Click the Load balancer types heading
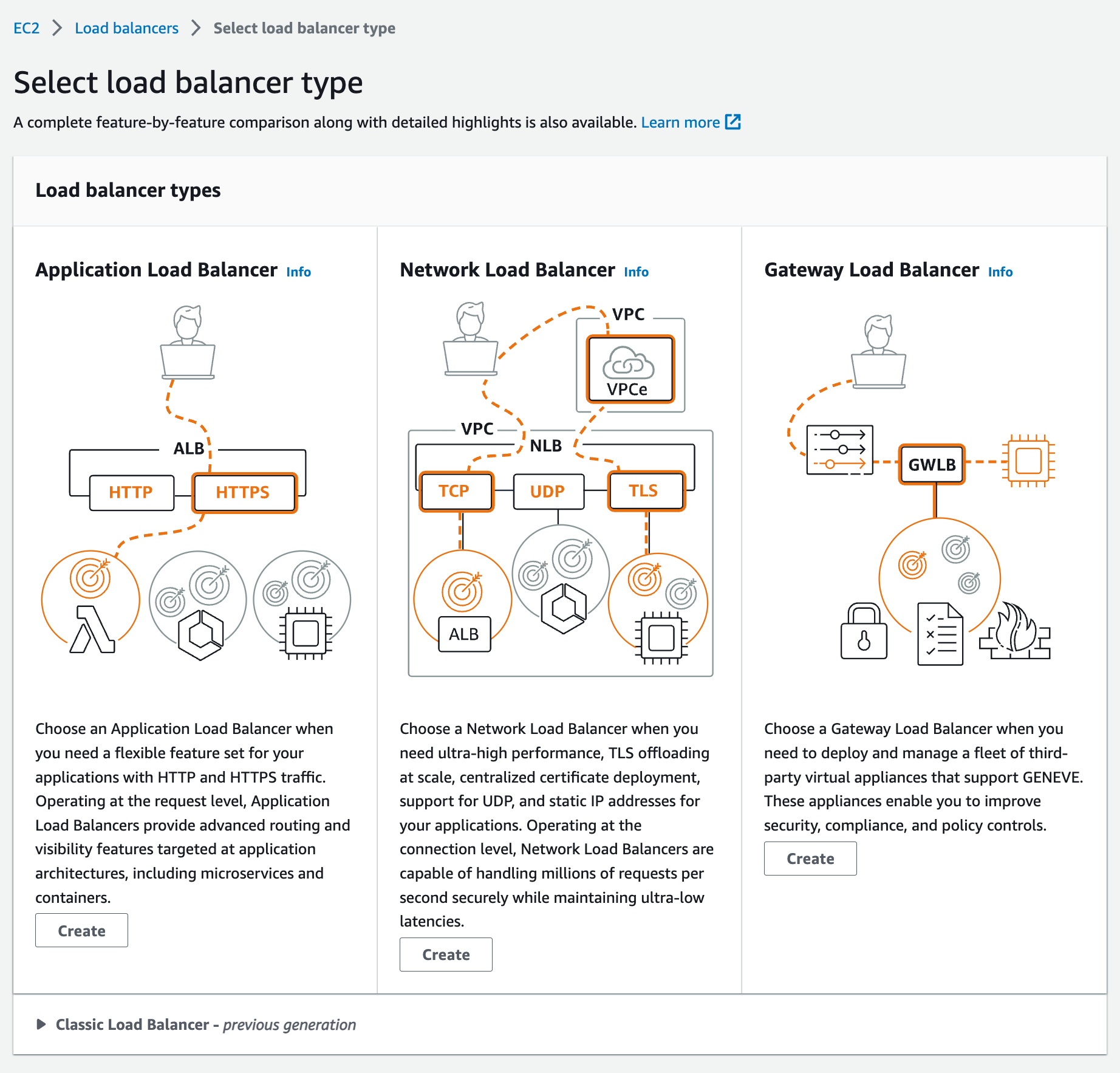 [x=128, y=190]
